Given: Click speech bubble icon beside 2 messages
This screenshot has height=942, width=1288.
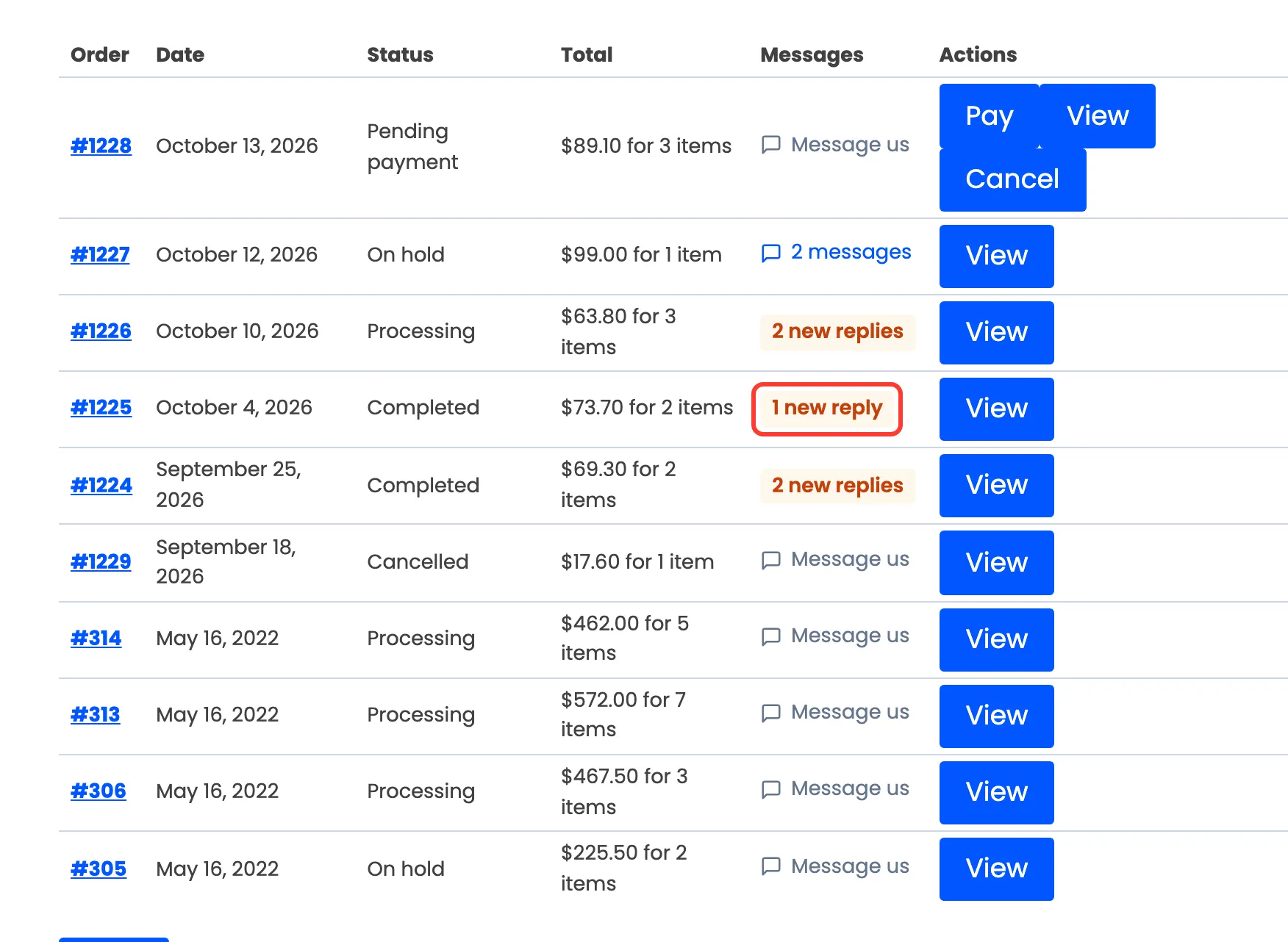Looking at the screenshot, I should coord(770,253).
